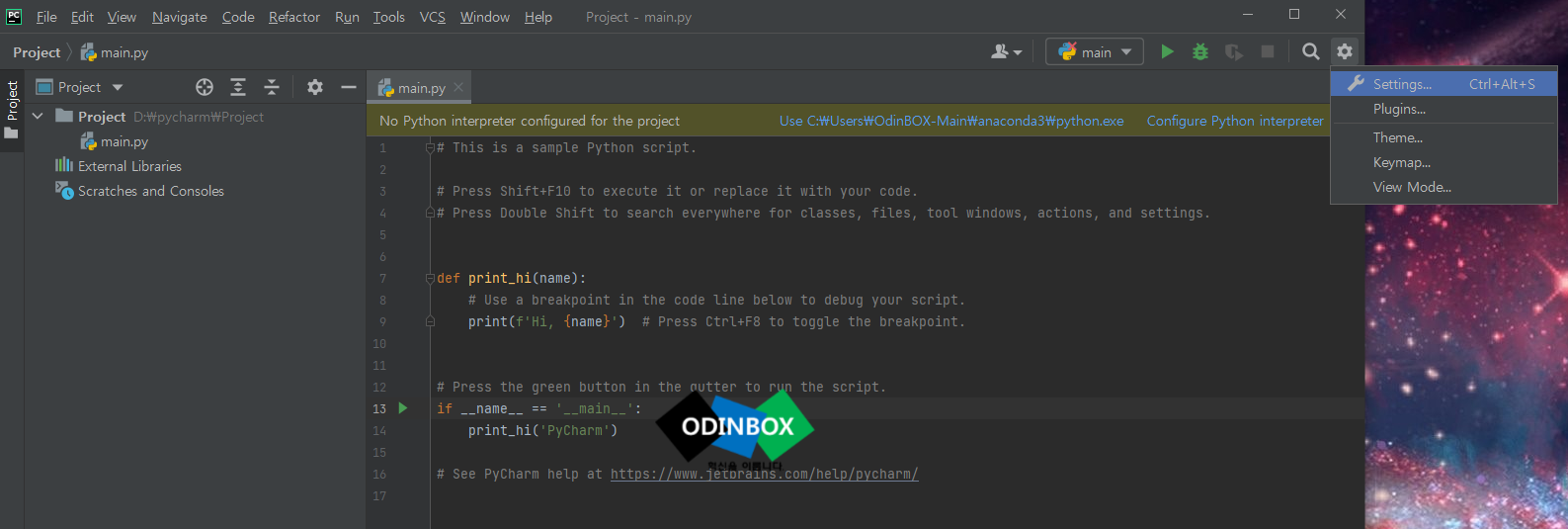Maximize the PyCharm window

tap(1294, 14)
